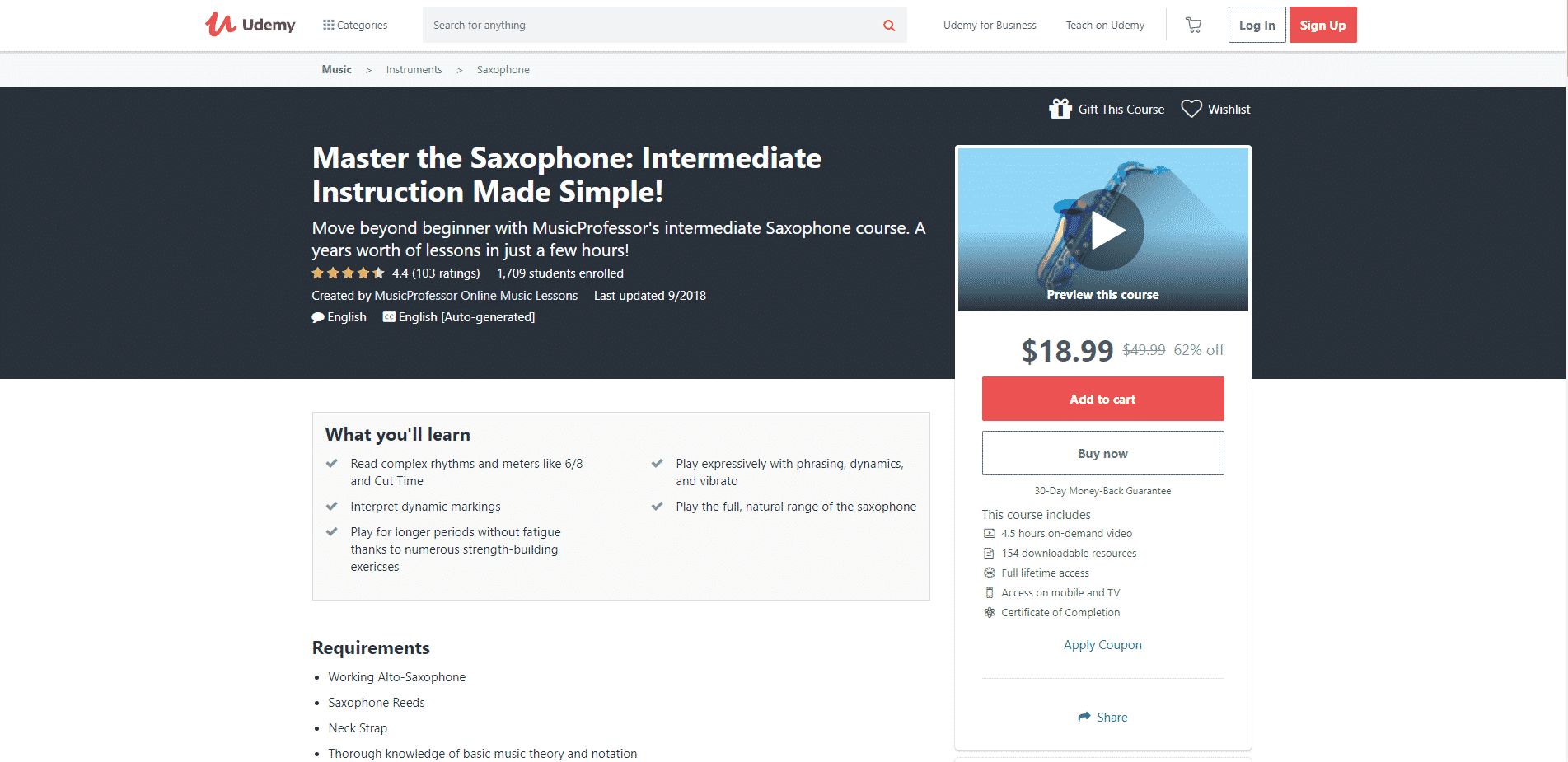The image size is (1568, 762).
Task: Click the Music breadcrumb
Action: pos(336,70)
